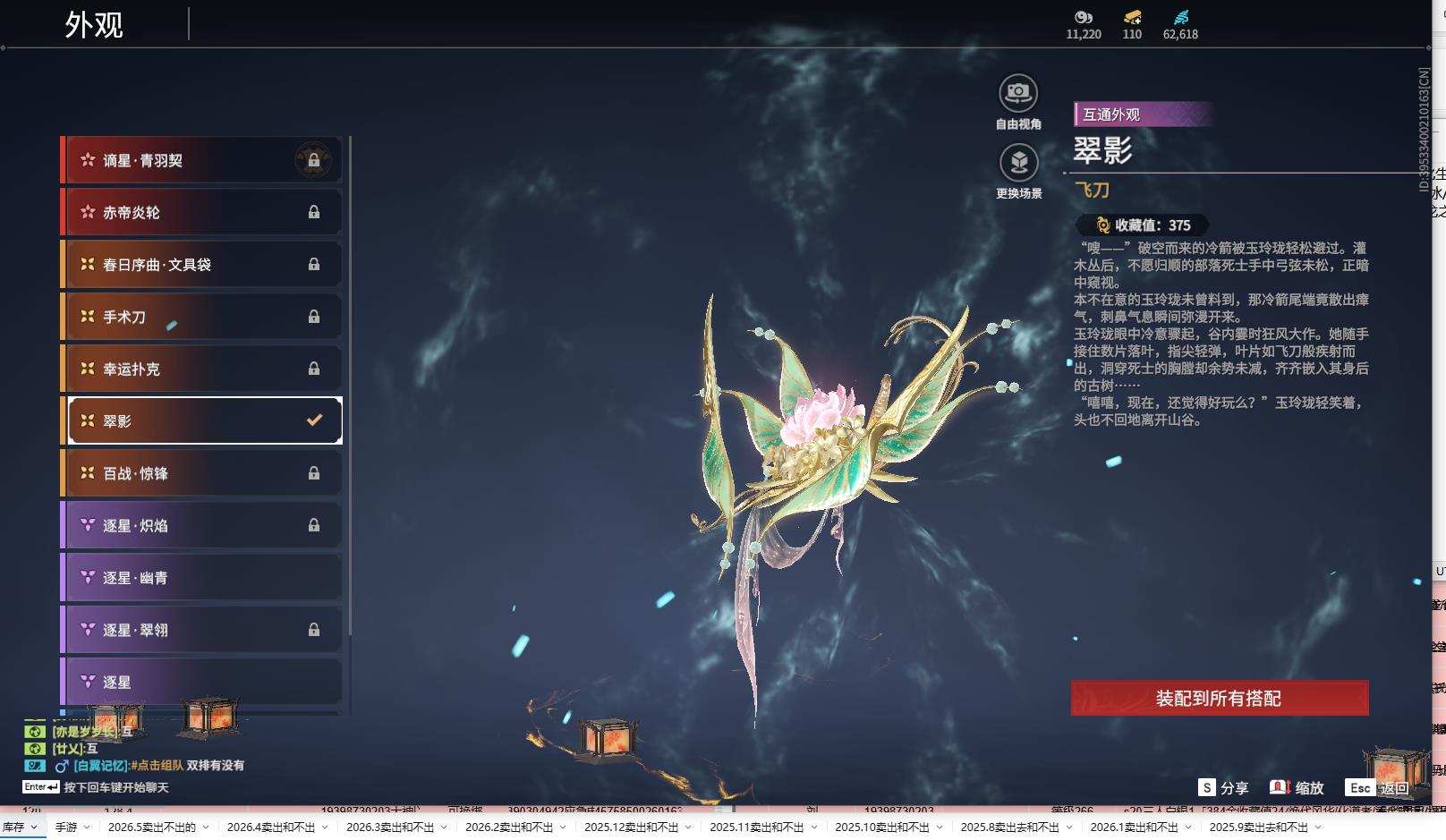This screenshot has height=840, width=1446.
Task: Select the 百战·惊锋 skin row
Action: [x=201, y=473]
